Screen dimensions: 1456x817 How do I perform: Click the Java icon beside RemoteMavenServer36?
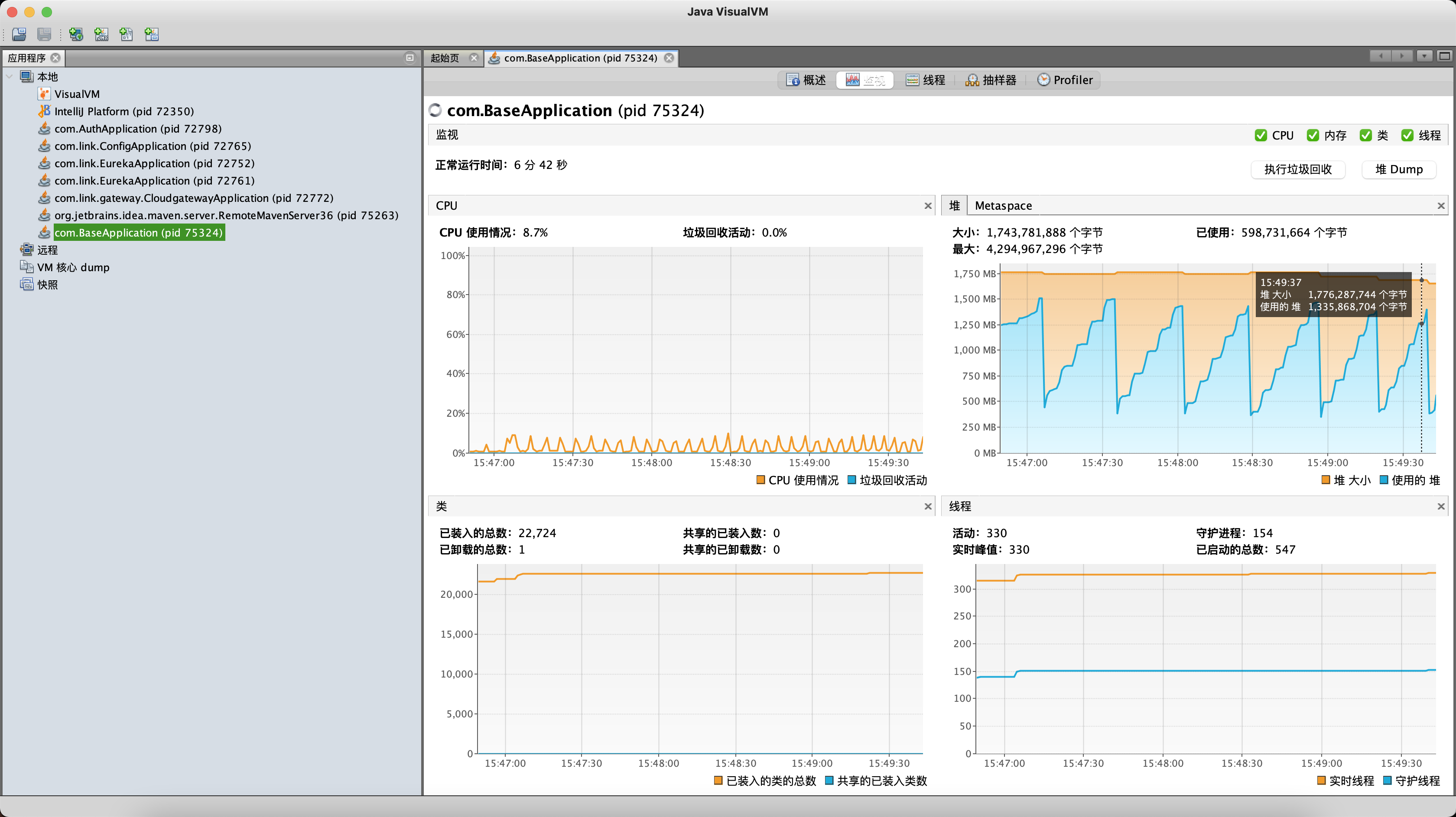coord(44,215)
